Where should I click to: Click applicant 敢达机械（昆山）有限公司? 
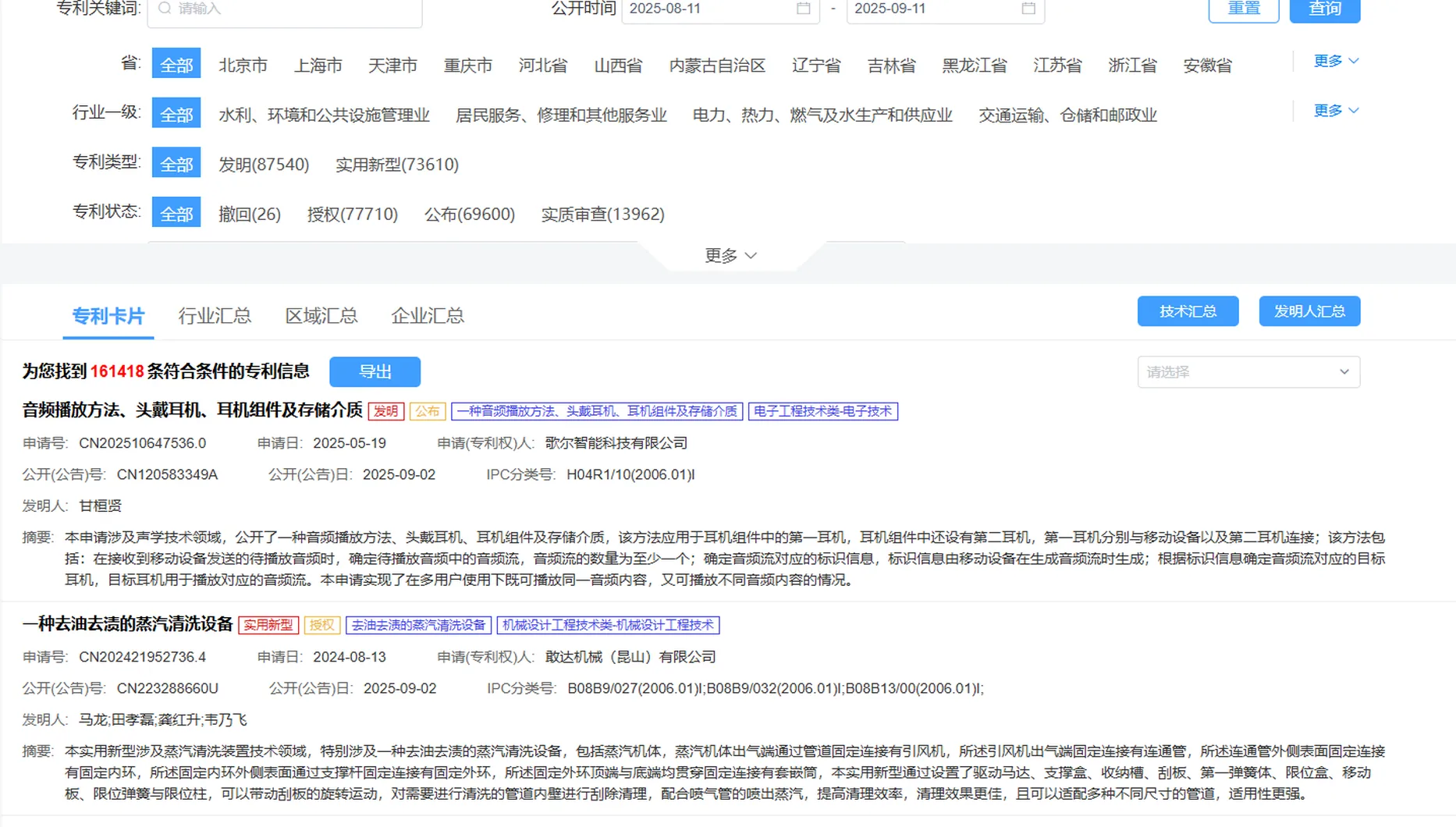click(630, 657)
